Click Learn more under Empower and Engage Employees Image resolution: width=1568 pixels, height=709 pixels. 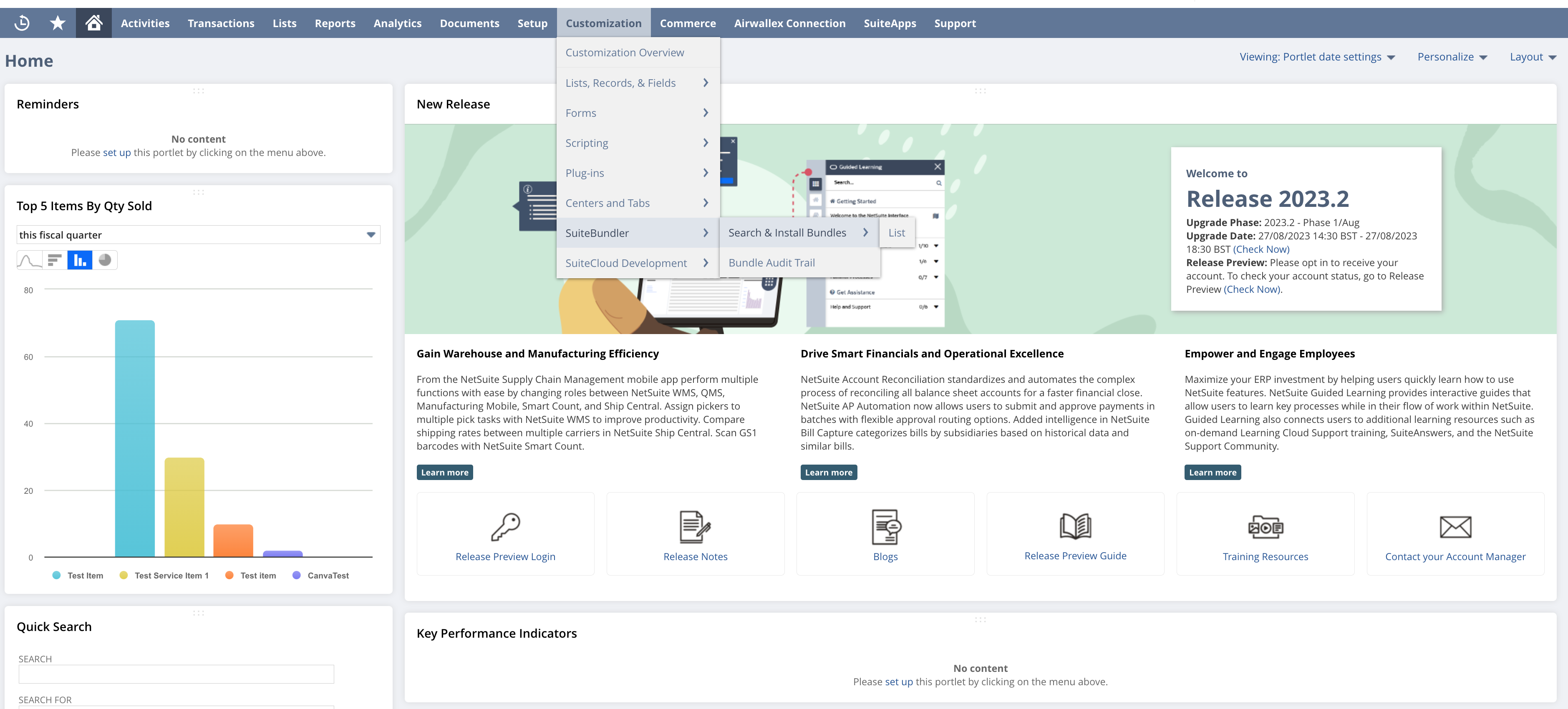coord(1212,473)
